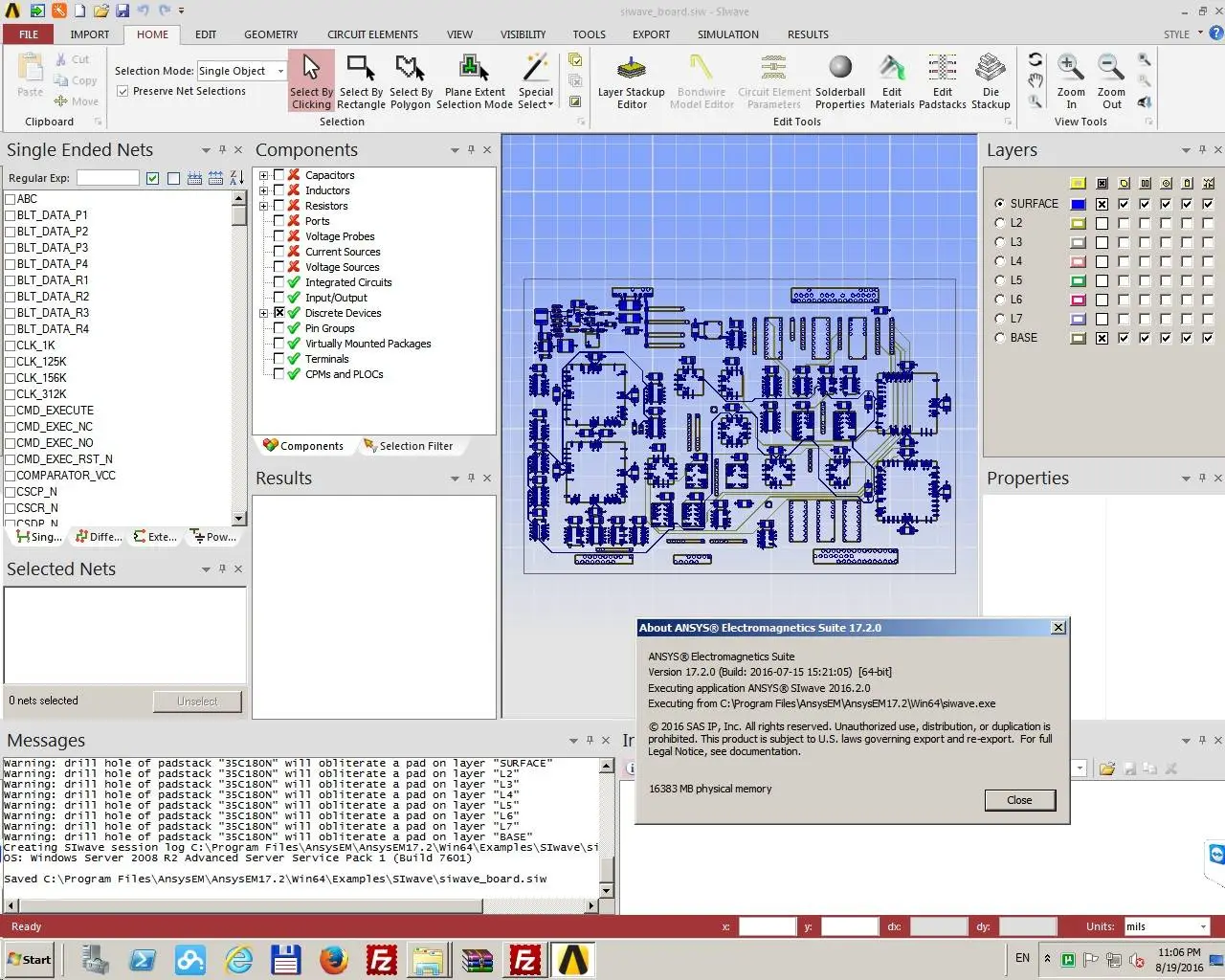The height and width of the screenshot is (980, 1225).
Task: Switch to the SIMULATION ribbon tab
Action: (x=727, y=34)
